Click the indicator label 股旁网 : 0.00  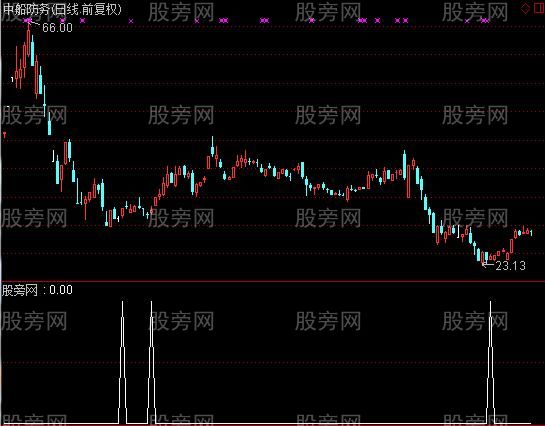tap(37, 290)
